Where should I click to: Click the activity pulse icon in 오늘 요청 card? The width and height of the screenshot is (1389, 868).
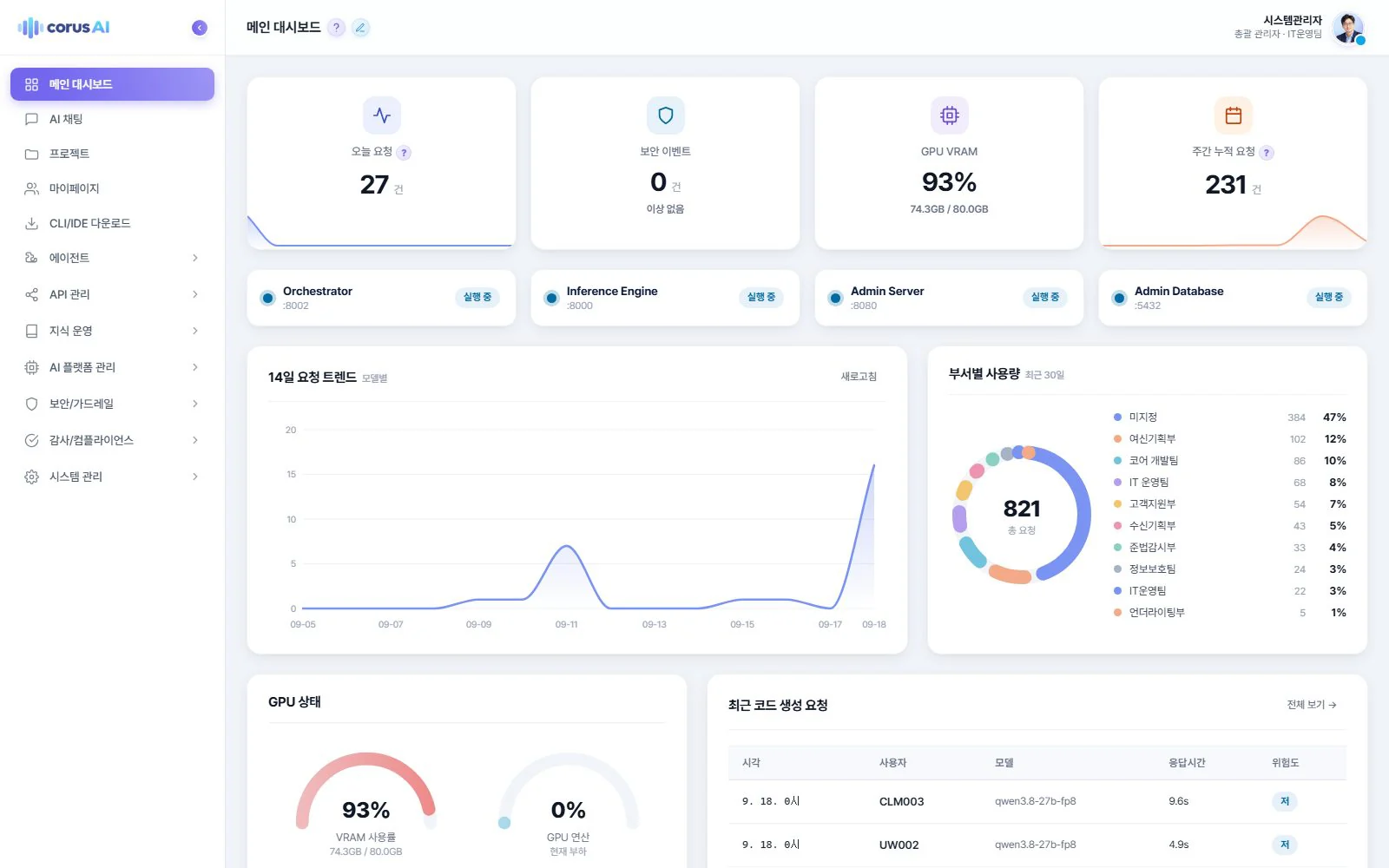382,115
